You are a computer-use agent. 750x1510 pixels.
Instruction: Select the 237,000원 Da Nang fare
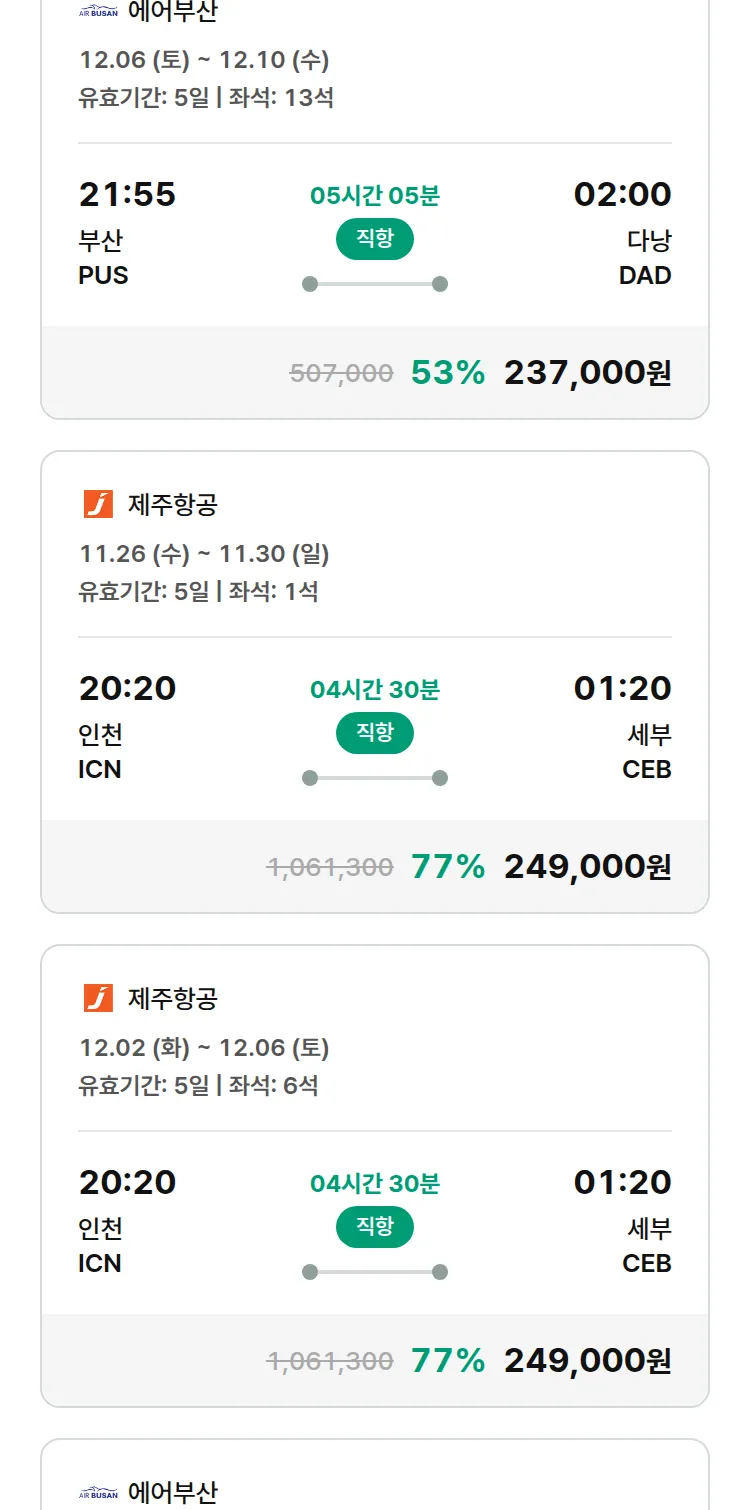coord(587,373)
